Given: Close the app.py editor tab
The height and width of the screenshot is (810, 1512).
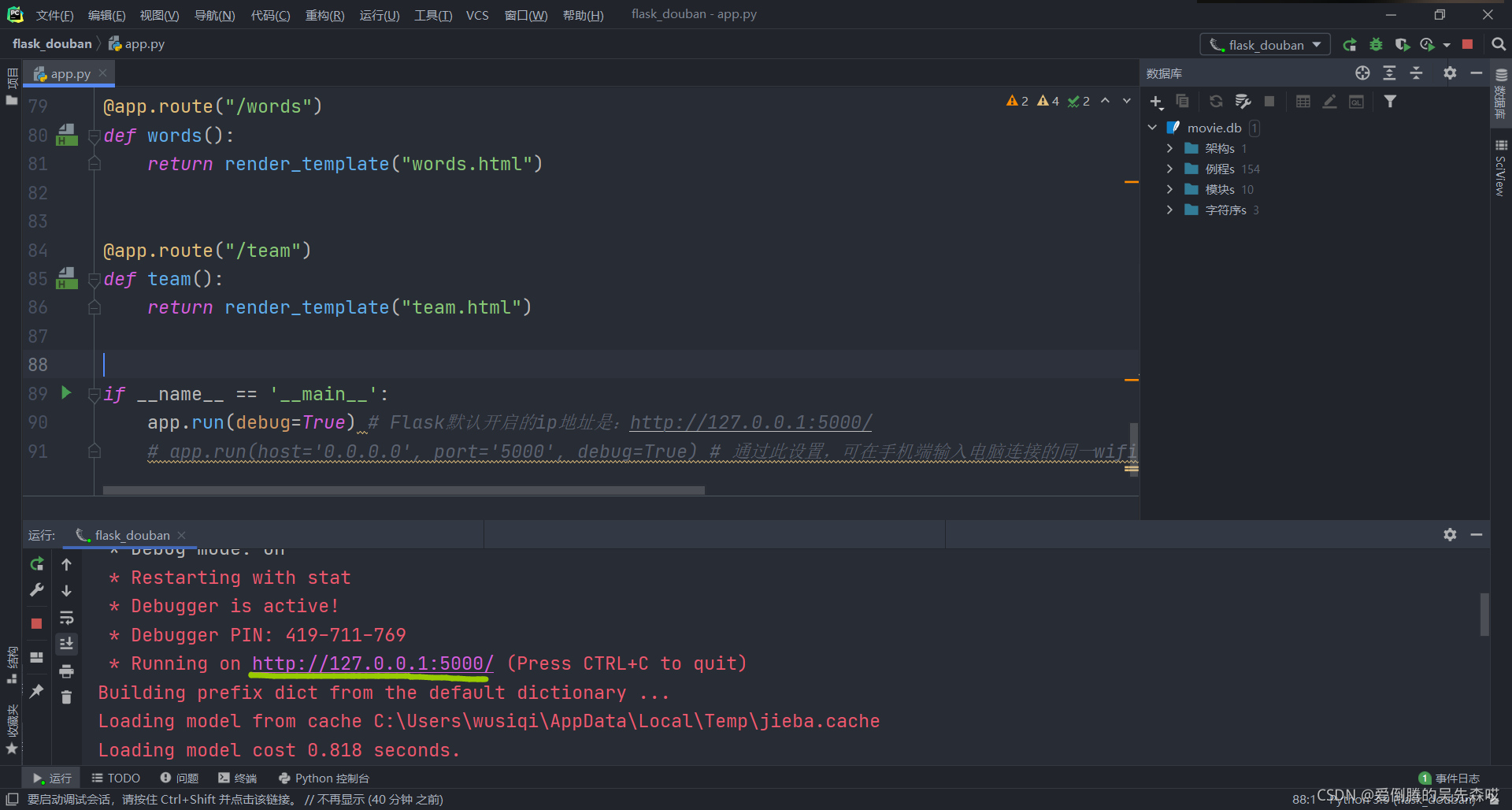Looking at the screenshot, I should (103, 73).
